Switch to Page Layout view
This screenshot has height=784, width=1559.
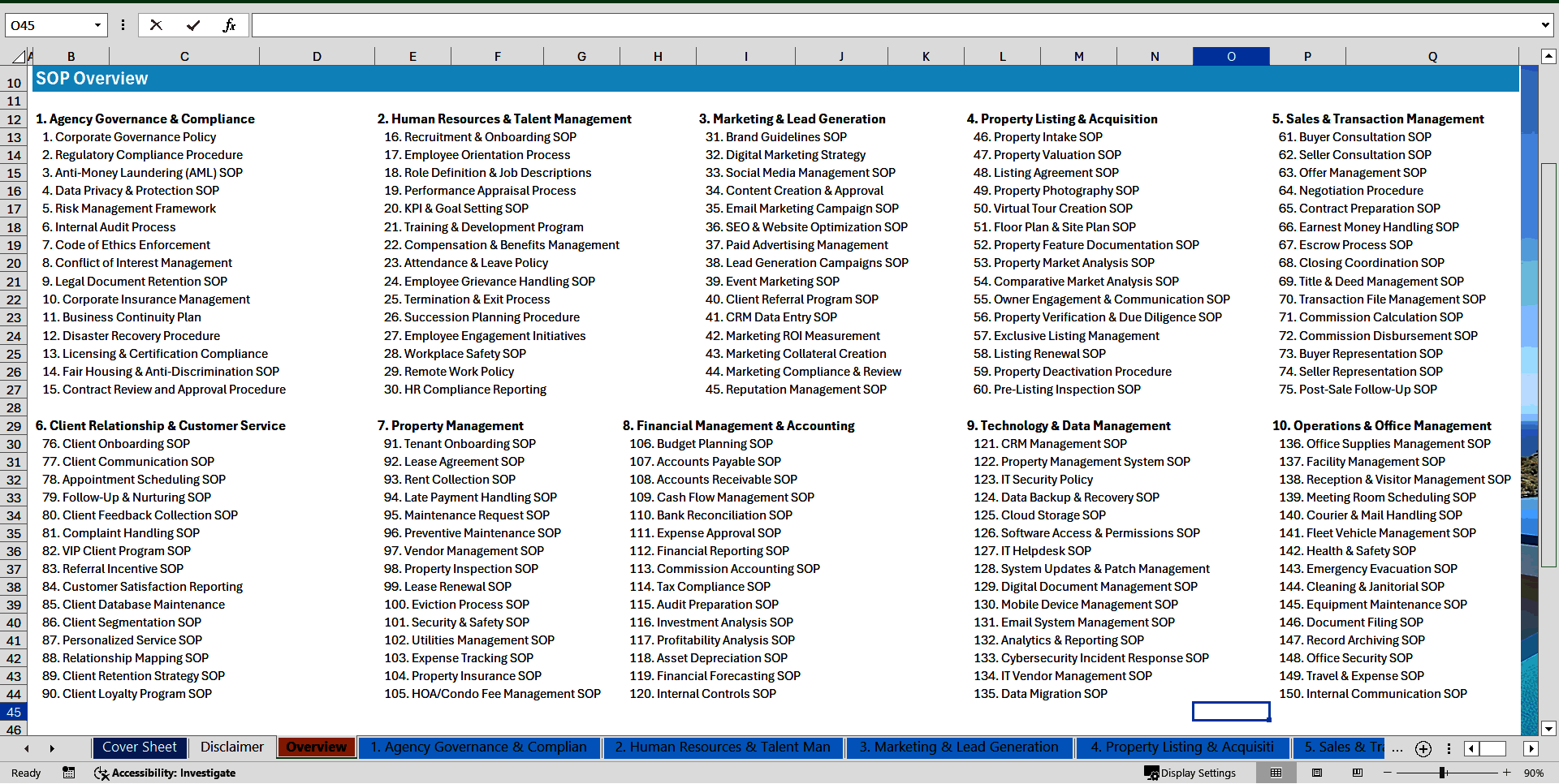pos(1317,773)
